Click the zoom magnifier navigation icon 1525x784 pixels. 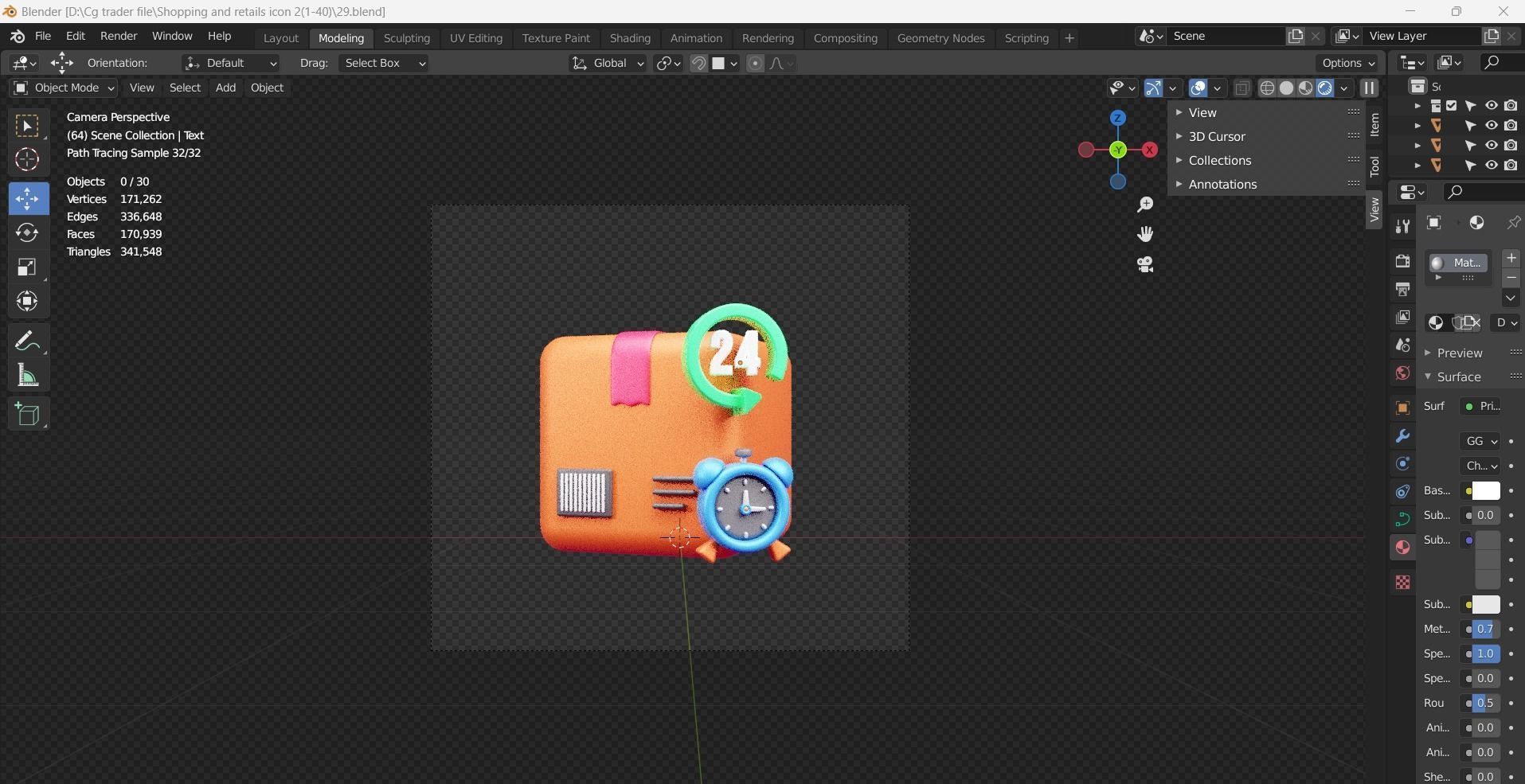click(1145, 205)
